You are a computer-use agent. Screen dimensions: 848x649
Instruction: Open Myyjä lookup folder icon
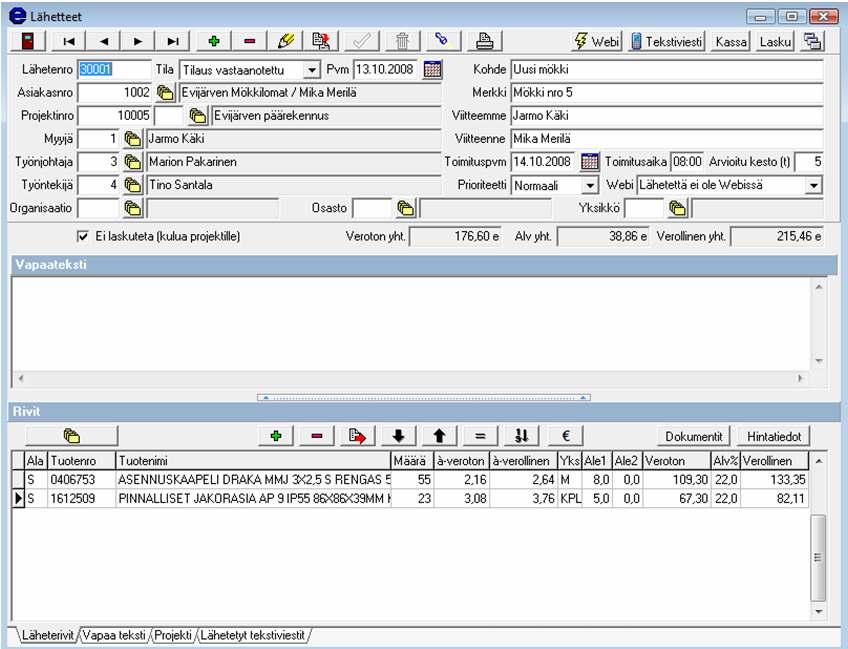pyautogui.click(x=132, y=139)
